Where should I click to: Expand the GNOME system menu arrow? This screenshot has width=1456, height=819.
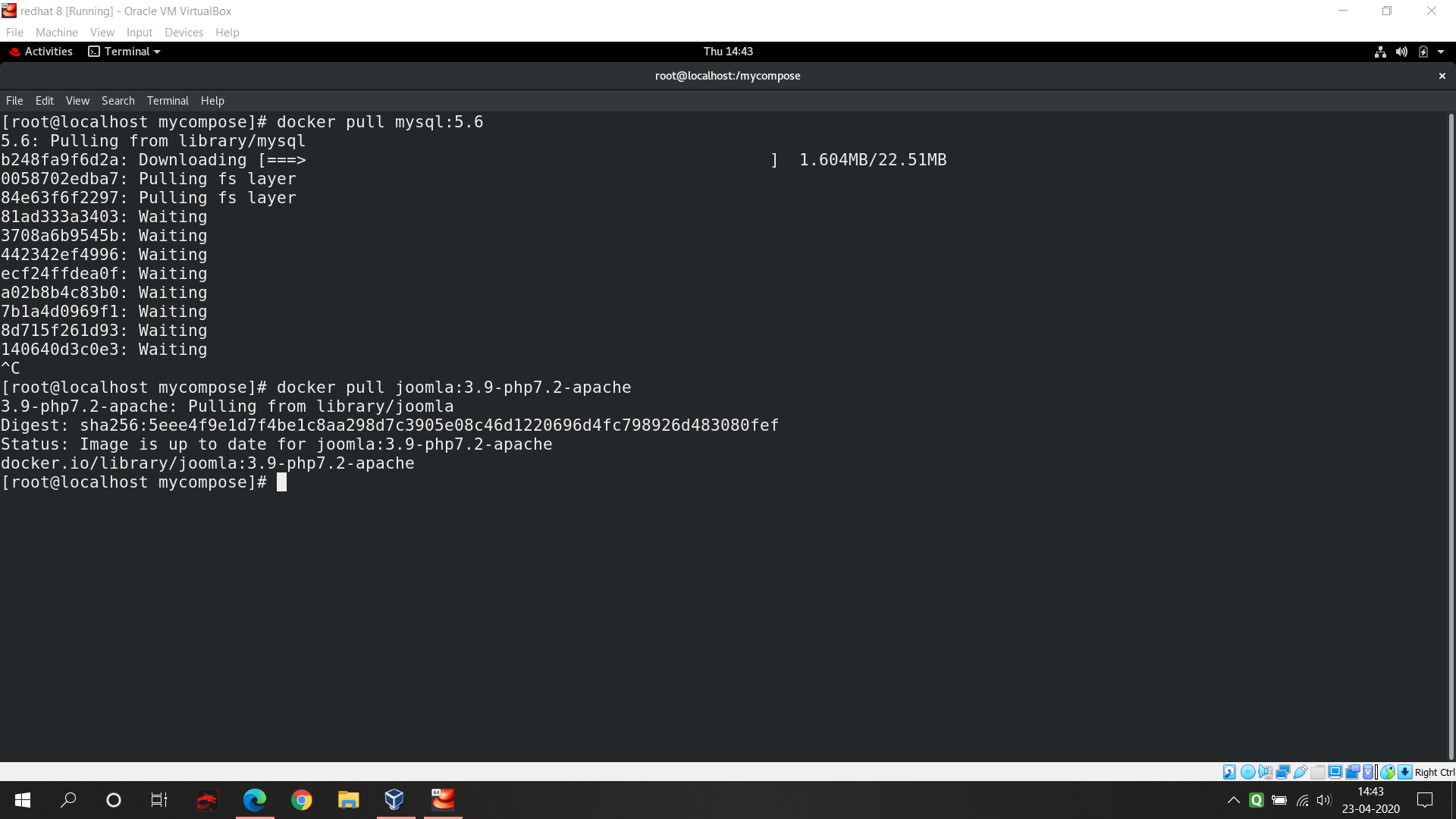tap(1441, 52)
